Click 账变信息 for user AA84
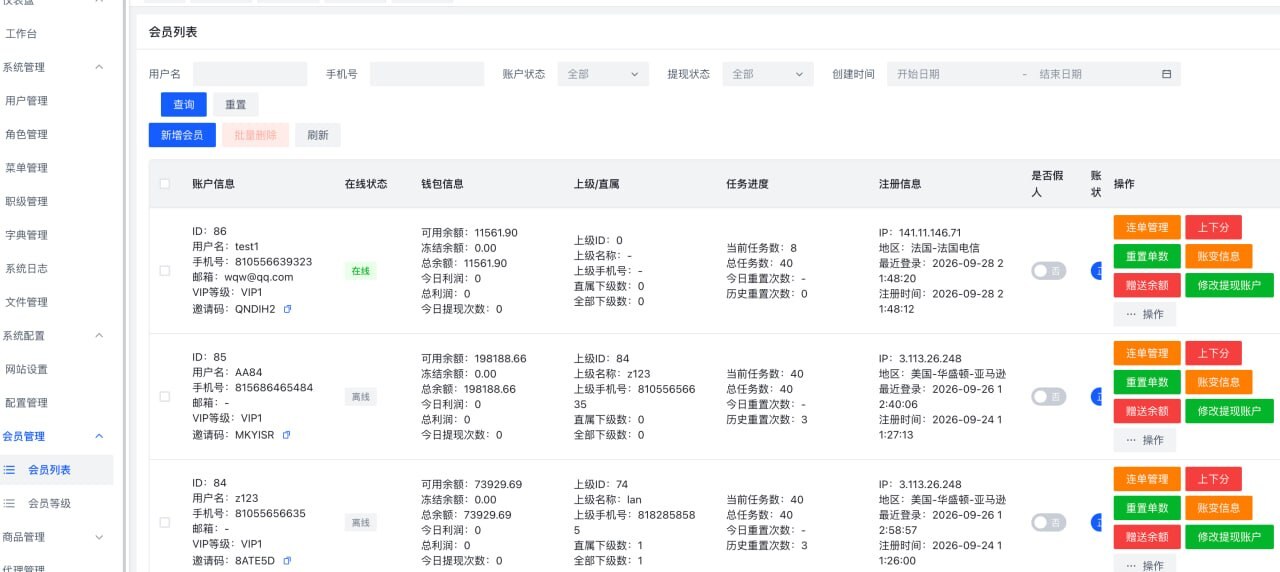1280x572 pixels. point(1219,382)
